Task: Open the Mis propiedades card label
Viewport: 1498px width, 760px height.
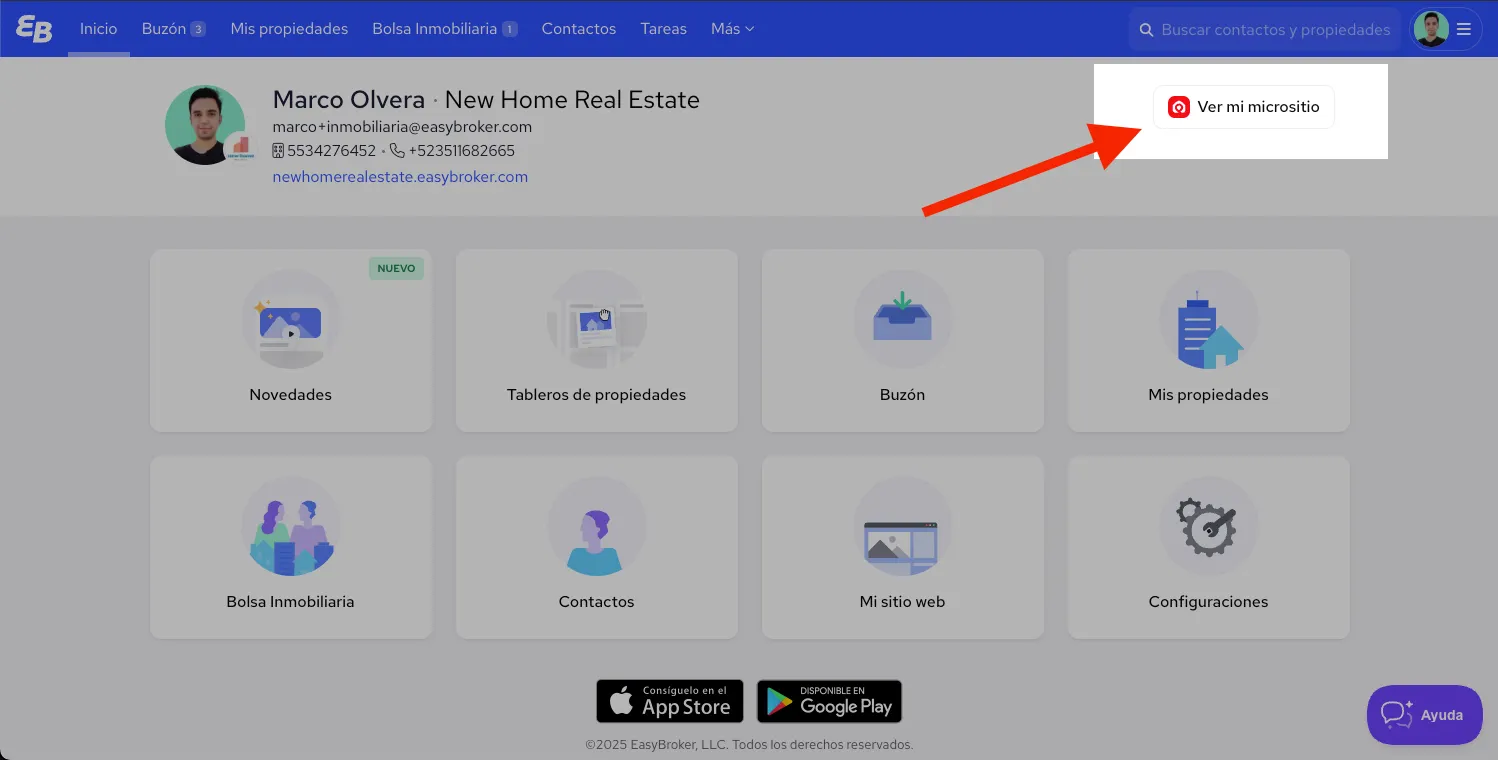Action: pyautogui.click(x=1209, y=395)
